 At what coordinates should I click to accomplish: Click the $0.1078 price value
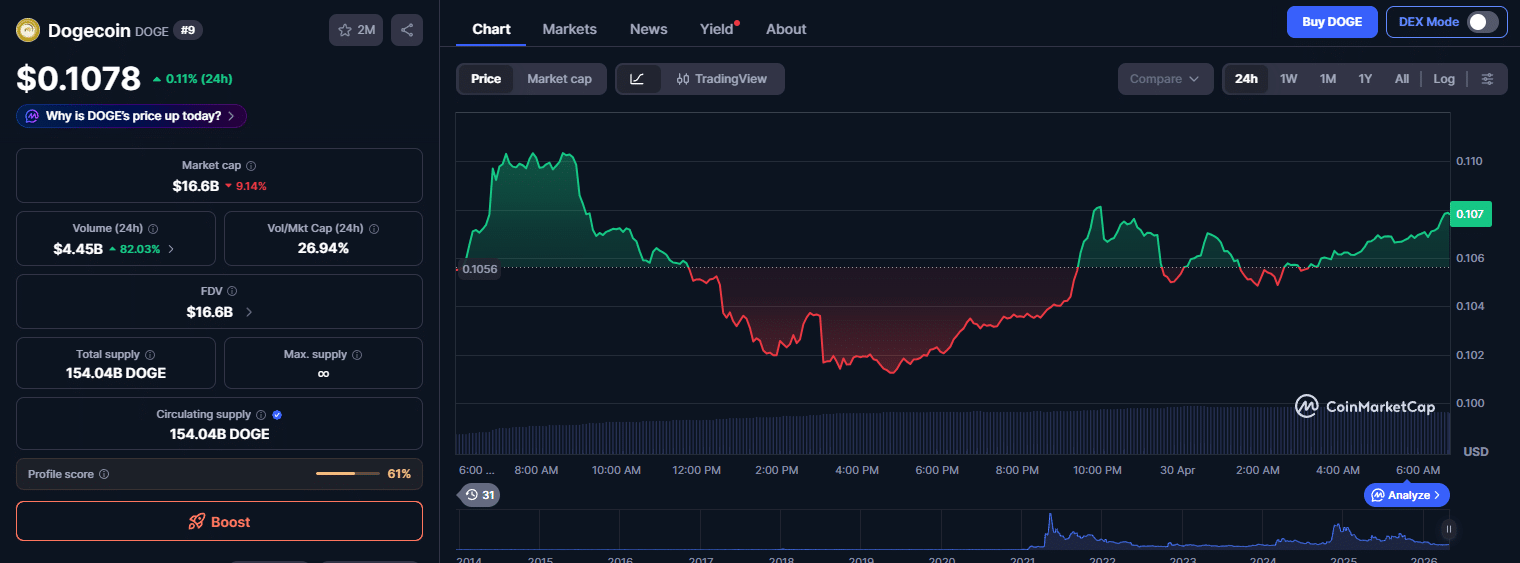click(78, 78)
